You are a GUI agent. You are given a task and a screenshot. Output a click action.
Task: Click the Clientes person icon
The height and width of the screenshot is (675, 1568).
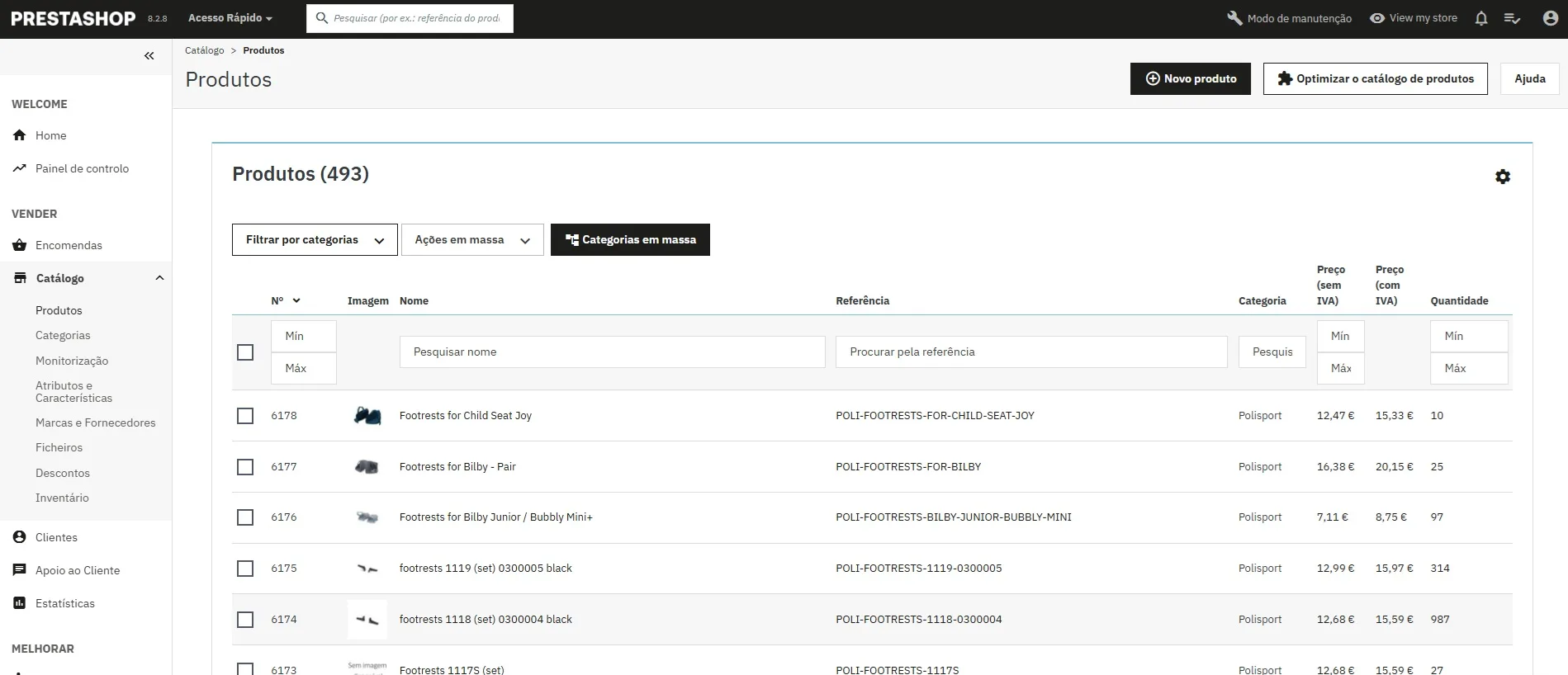[20, 537]
